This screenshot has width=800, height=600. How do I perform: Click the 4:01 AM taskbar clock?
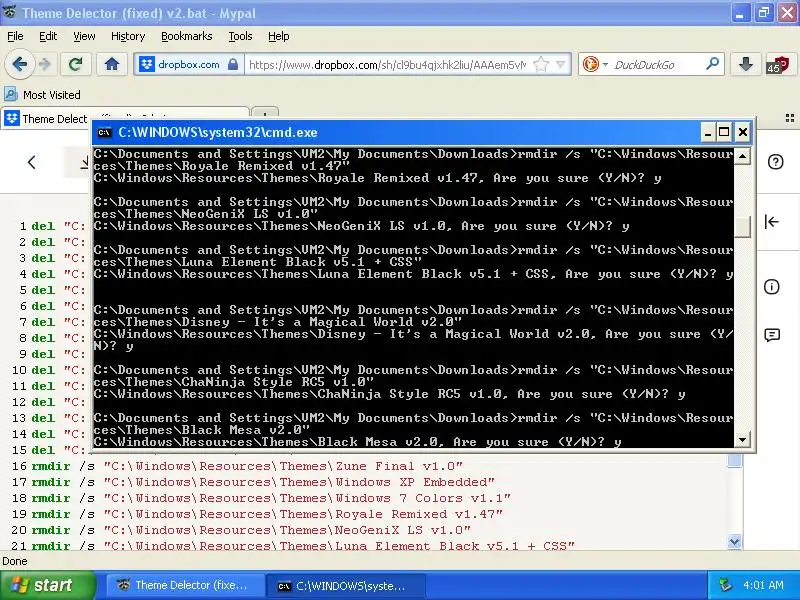763,585
